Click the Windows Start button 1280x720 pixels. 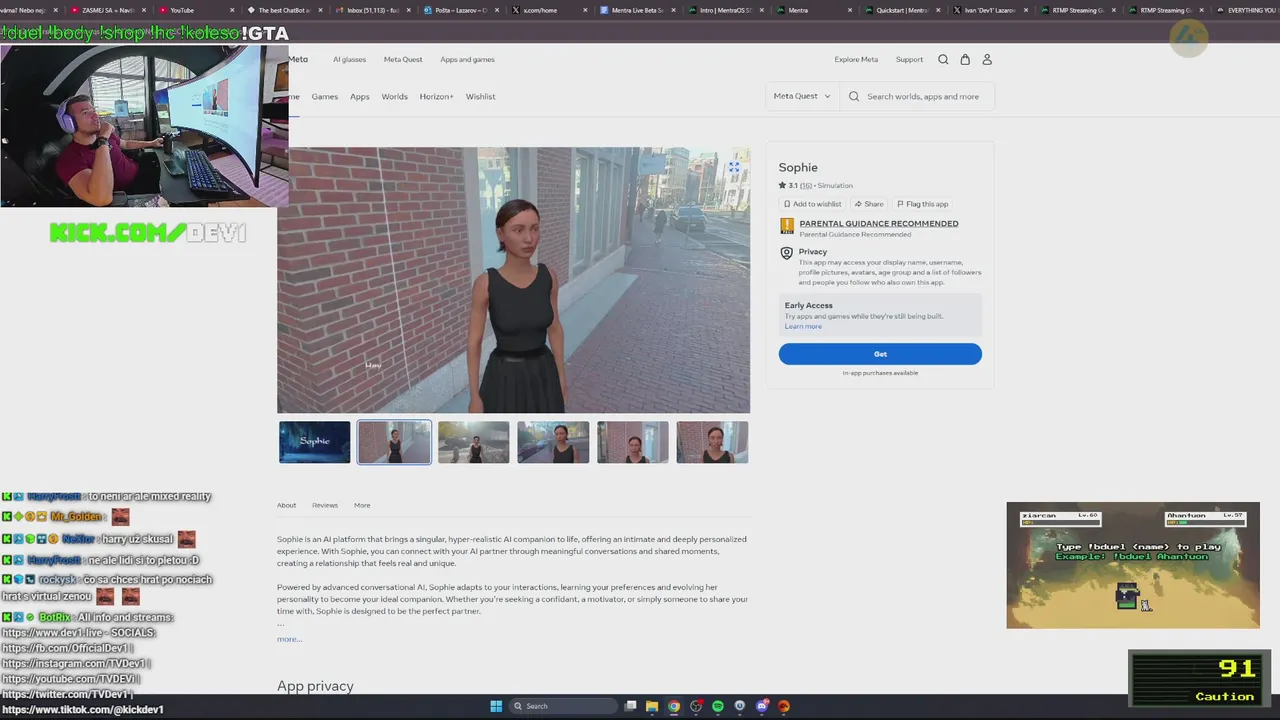pyautogui.click(x=496, y=706)
